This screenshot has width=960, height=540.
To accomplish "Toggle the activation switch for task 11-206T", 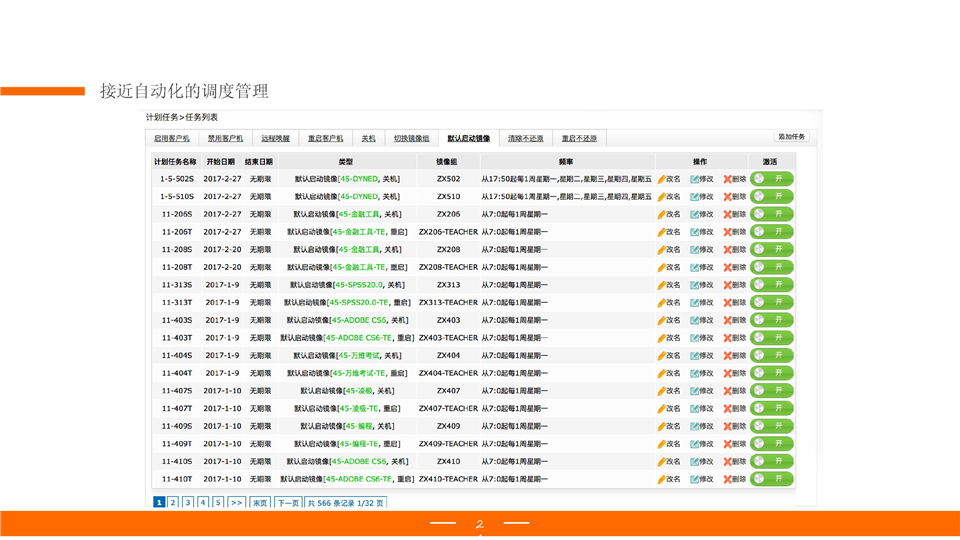I will (x=771, y=232).
